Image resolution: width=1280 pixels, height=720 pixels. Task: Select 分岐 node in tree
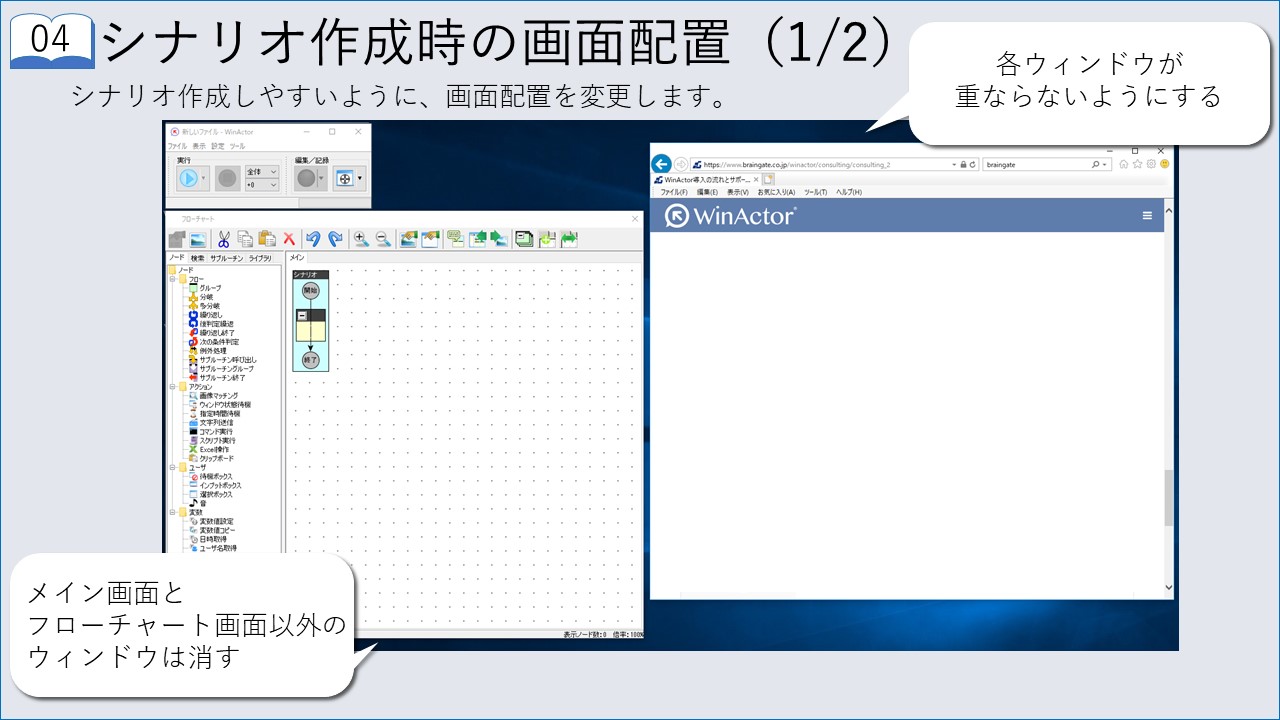pyautogui.click(x=206, y=297)
